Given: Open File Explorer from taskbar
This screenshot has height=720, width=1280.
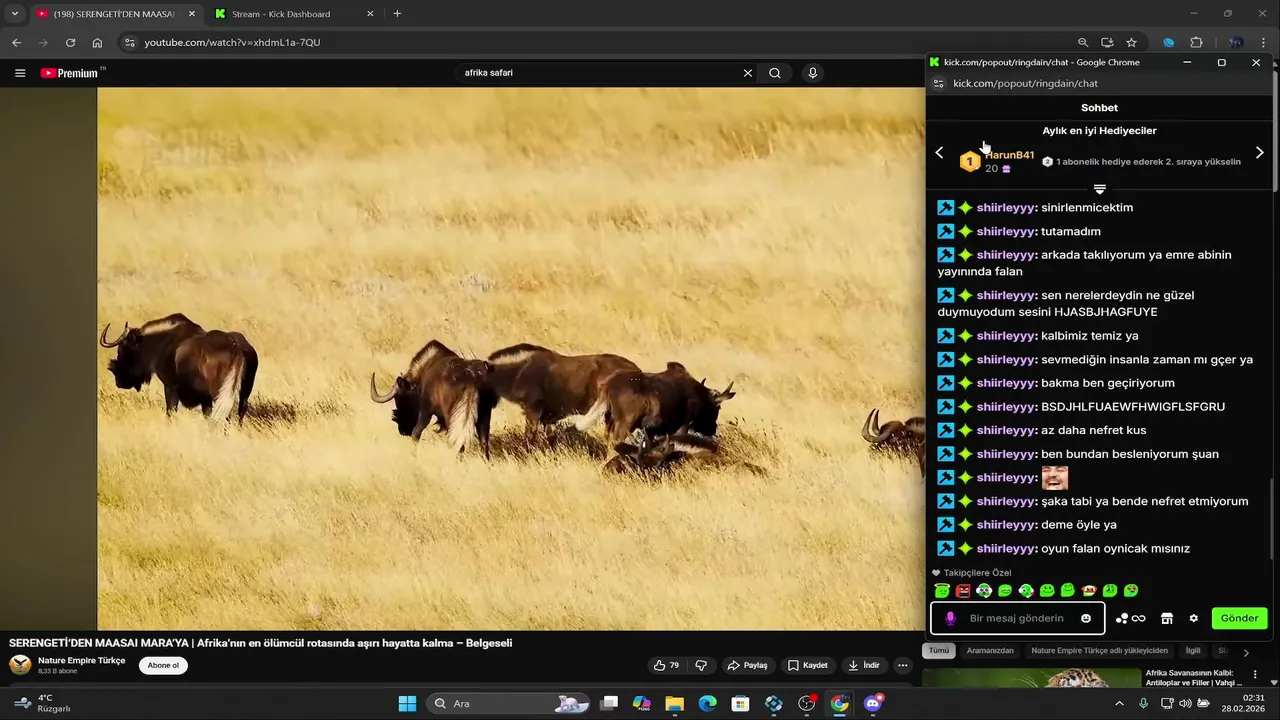Looking at the screenshot, I should [x=674, y=704].
